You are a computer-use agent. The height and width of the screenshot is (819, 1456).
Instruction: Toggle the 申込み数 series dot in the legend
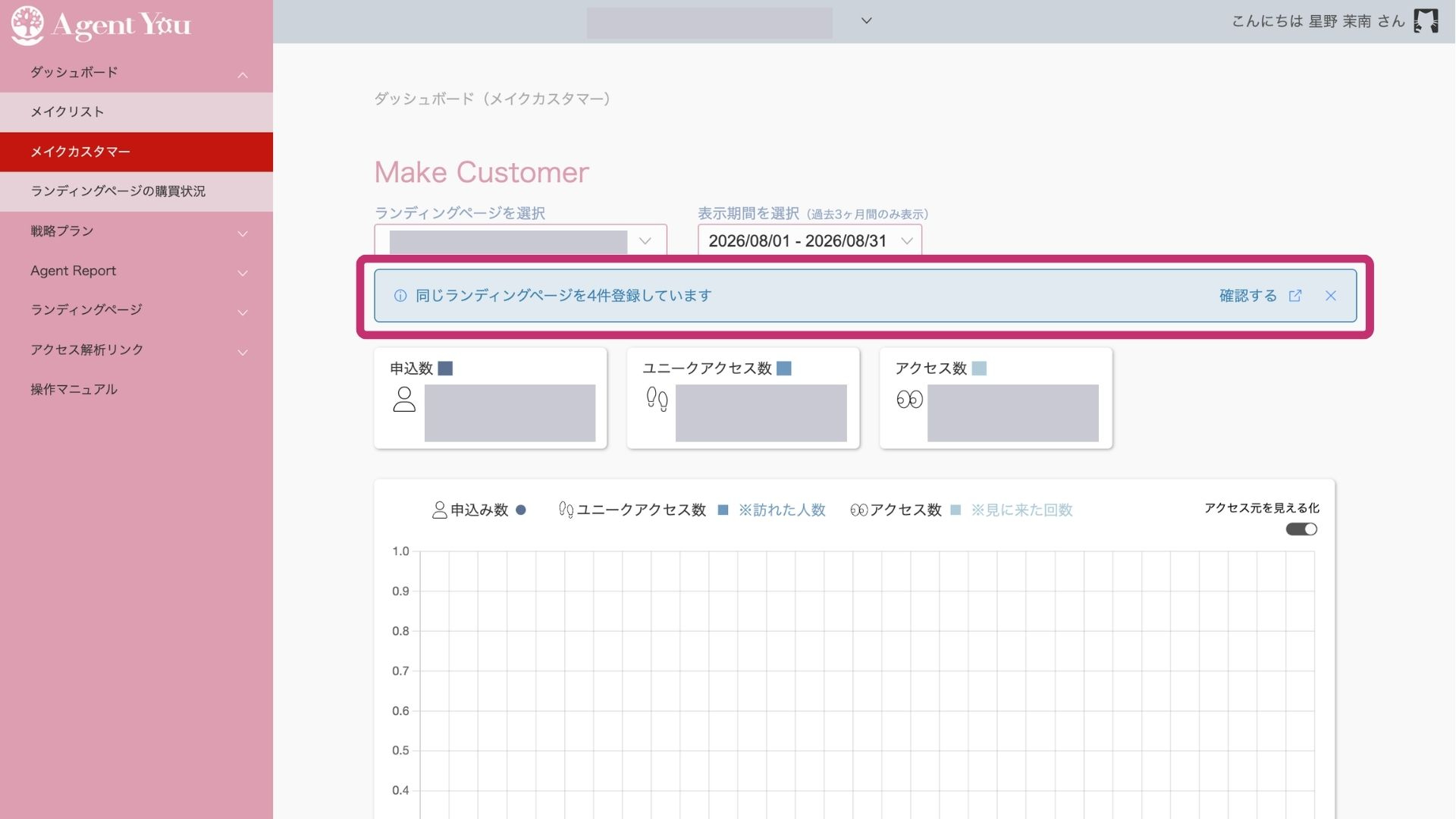(x=521, y=510)
